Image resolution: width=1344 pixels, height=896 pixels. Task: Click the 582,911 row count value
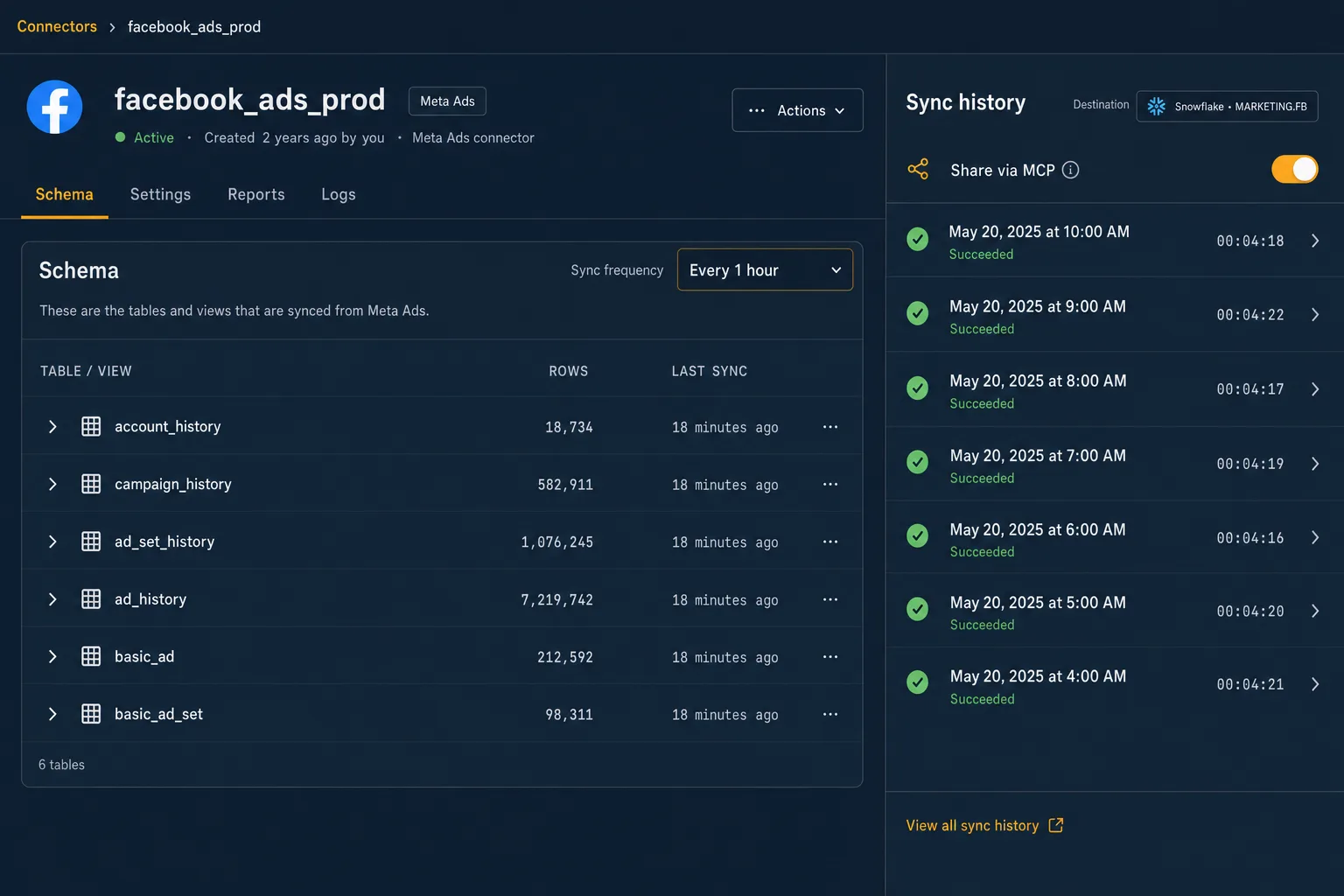[565, 484]
